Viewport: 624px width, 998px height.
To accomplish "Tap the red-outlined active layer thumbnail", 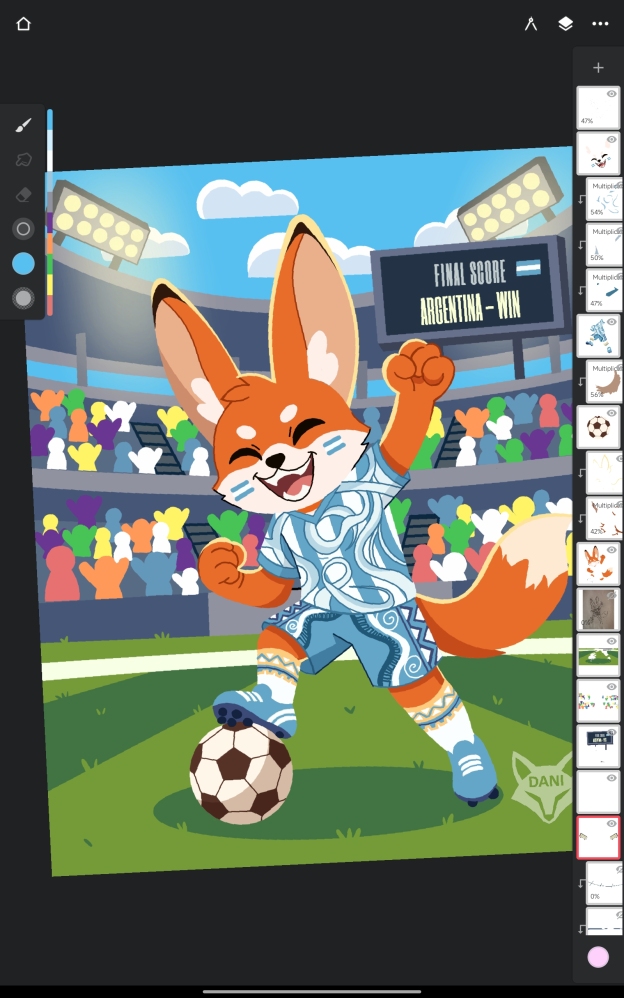I will (x=598, y=838).
